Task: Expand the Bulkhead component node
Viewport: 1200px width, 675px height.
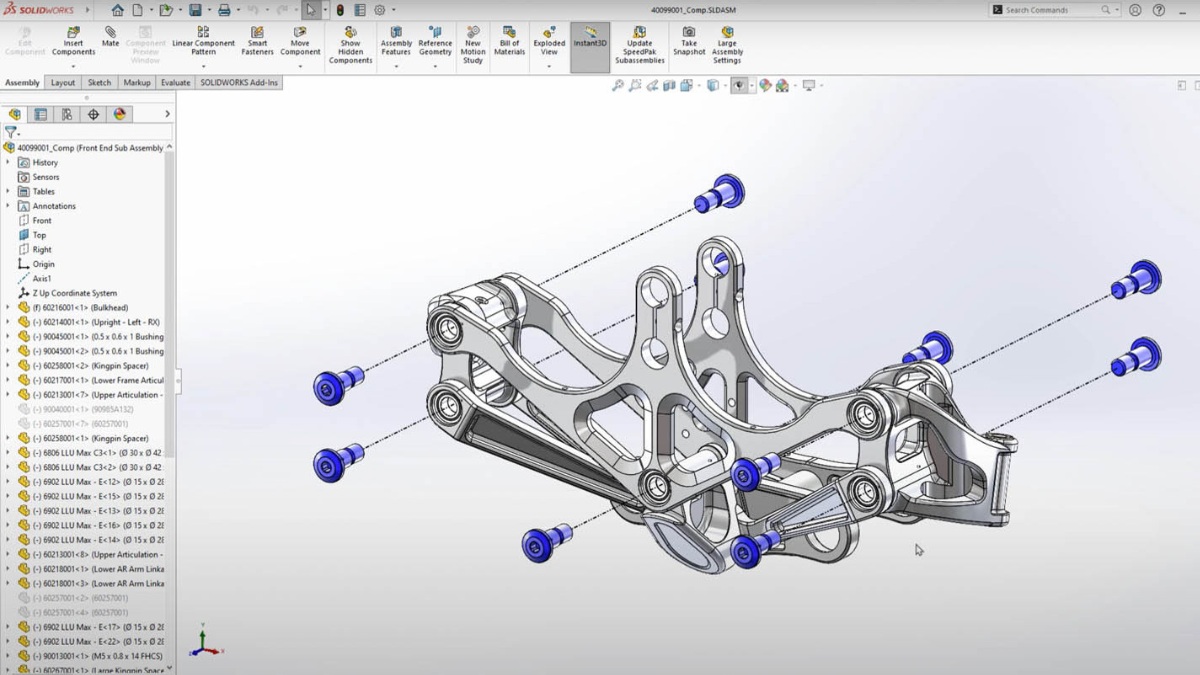Action: (8, 308)
